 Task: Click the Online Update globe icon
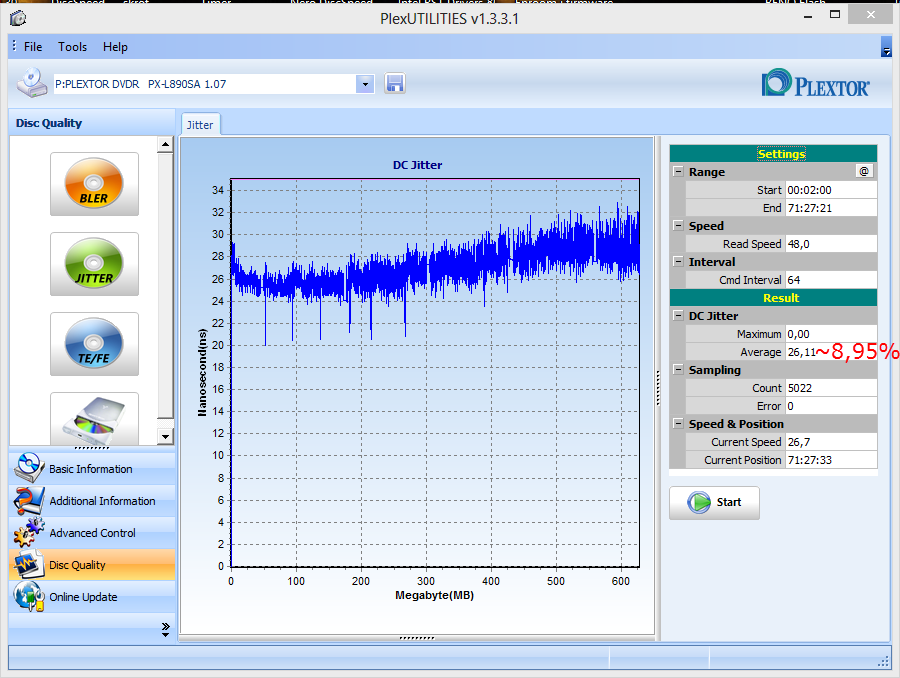29,596
